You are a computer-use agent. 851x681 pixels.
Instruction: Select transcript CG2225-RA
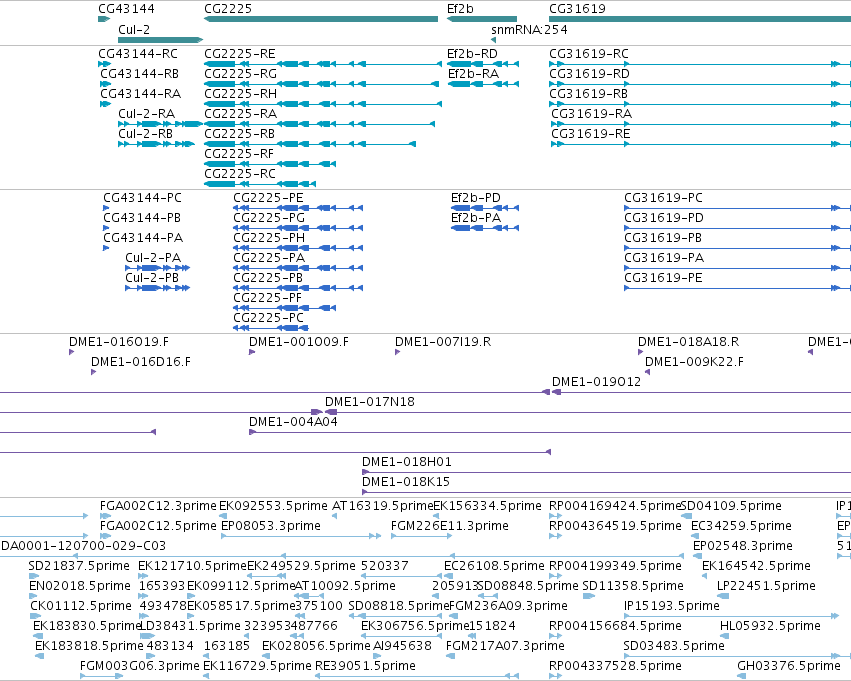click(240, 114)
